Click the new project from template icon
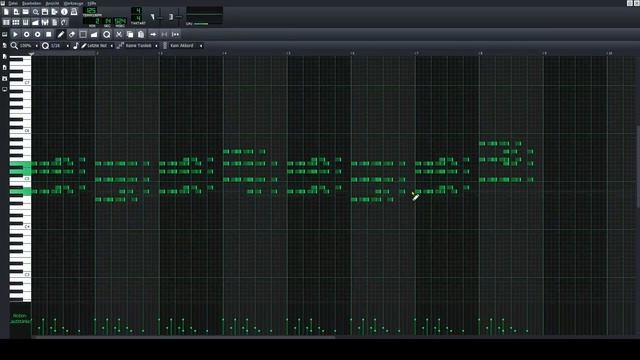 16,12
